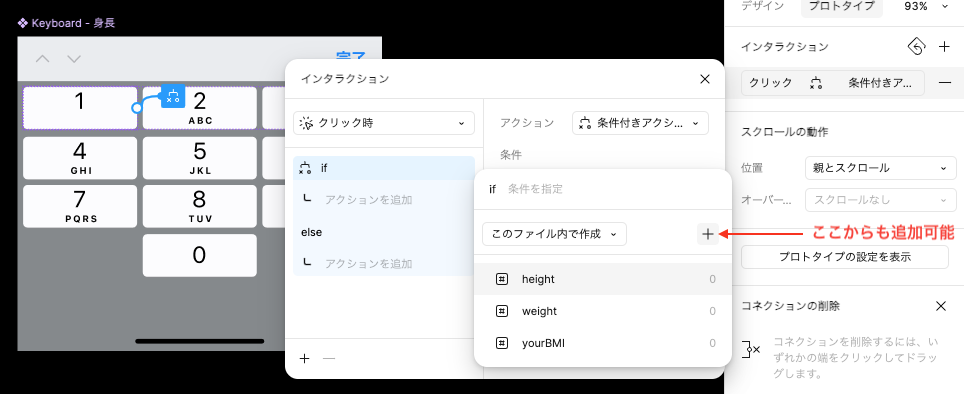Click the number variable icon next to yourBMI
Image resolution: width=964 pixels, height=394 pixels.
click(x=502, y=343)
